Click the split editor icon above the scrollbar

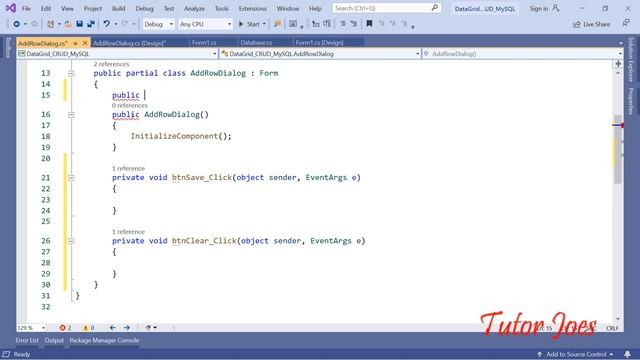tap(618, 64)
